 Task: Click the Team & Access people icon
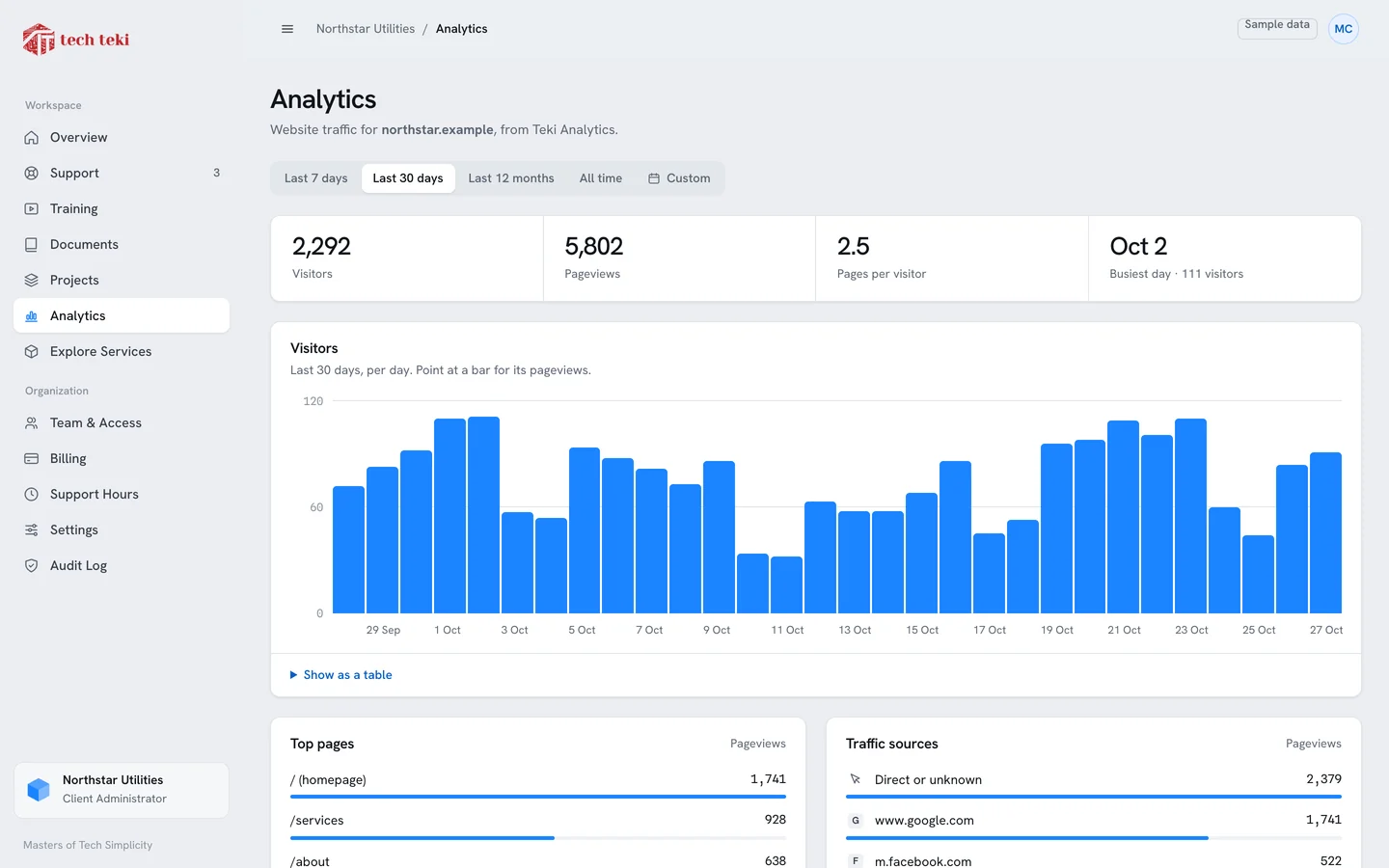32,423
